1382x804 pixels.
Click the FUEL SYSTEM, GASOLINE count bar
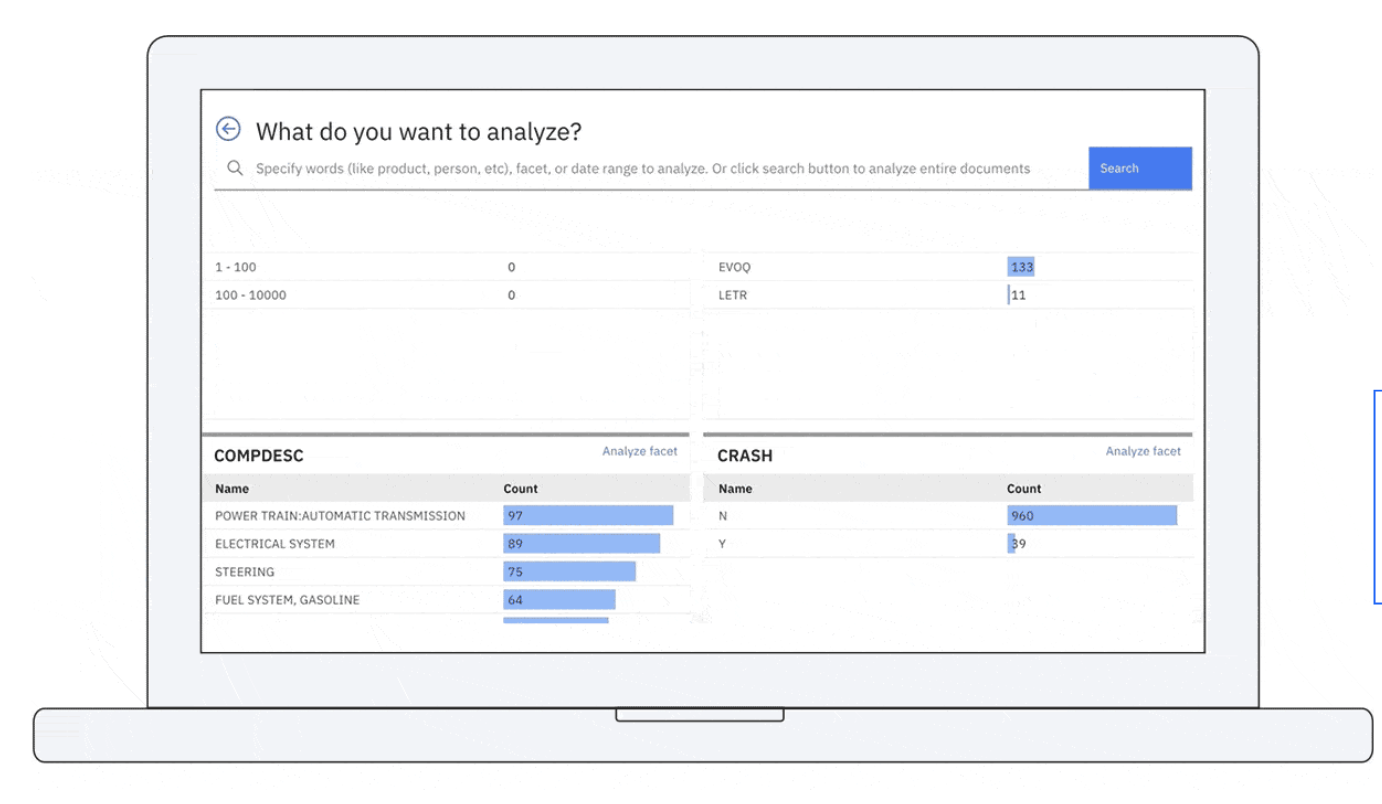559,599
